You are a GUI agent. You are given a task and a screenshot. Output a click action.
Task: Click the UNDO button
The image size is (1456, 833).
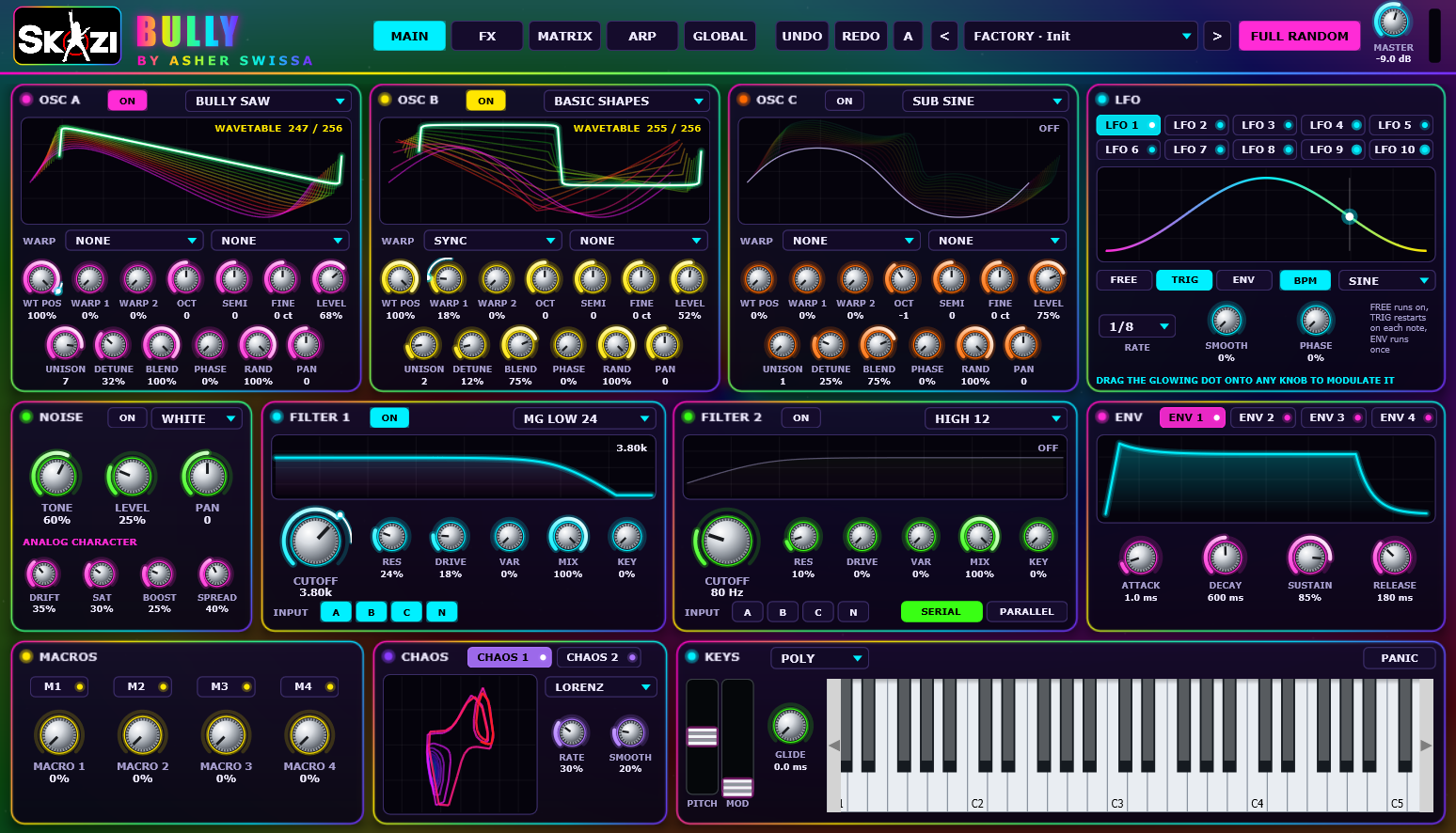point(801,36)
